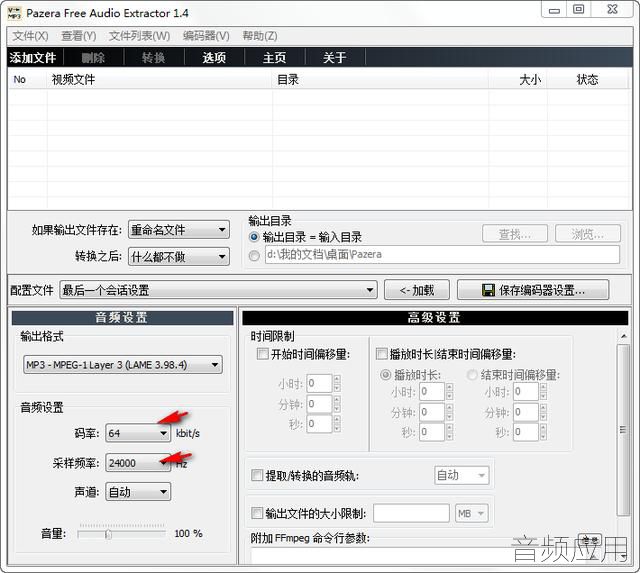Open the 帮助(Z) menu
The image size is (640, 573).
pyautogui.click(x=260, y=36)
